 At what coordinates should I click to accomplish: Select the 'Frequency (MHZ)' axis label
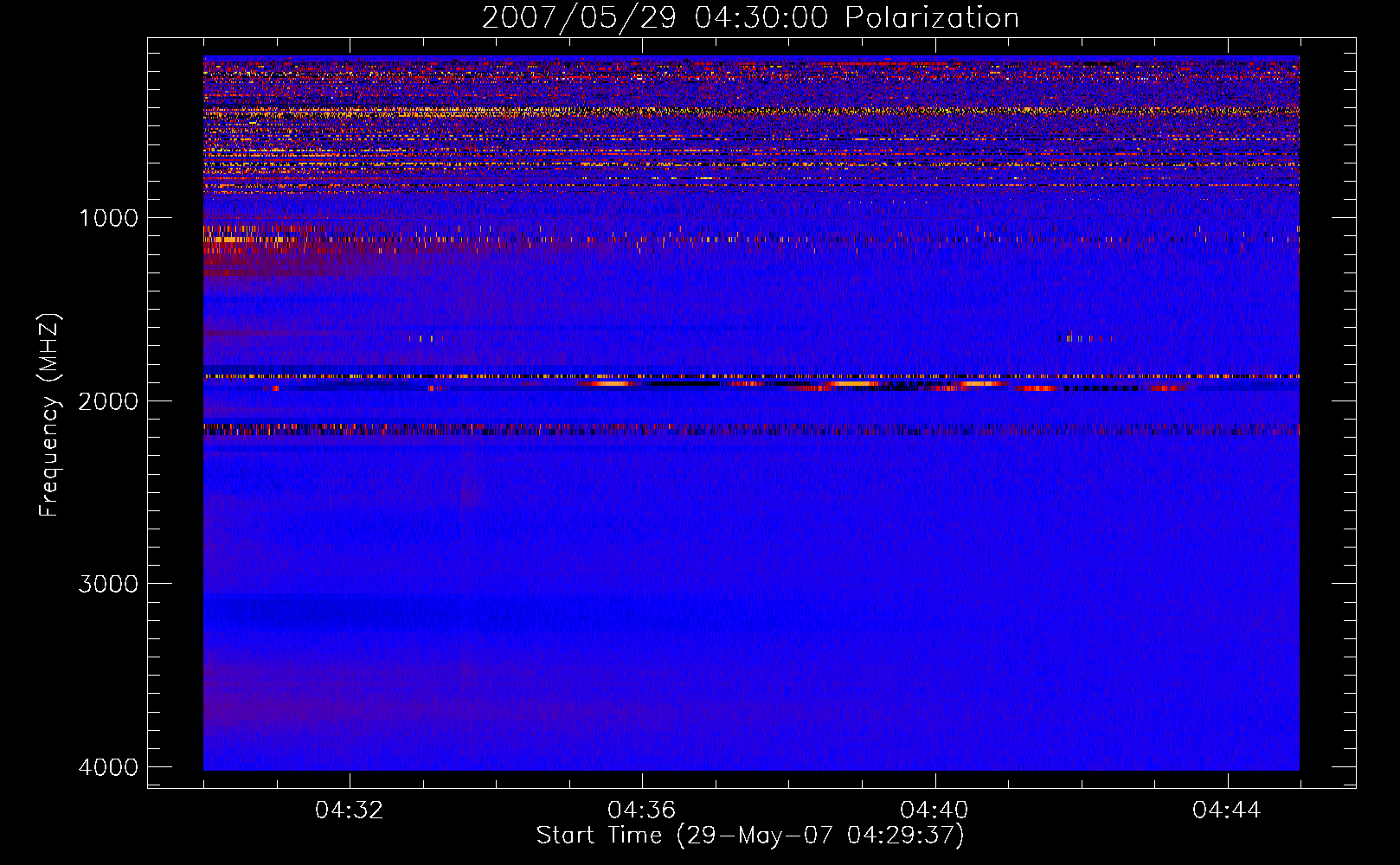pos(49,415)
